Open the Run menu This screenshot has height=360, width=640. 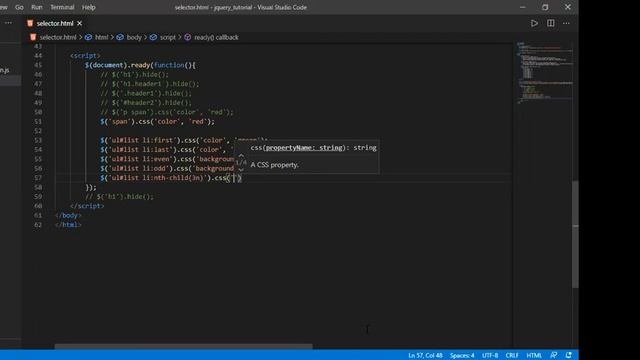[37, 7]
